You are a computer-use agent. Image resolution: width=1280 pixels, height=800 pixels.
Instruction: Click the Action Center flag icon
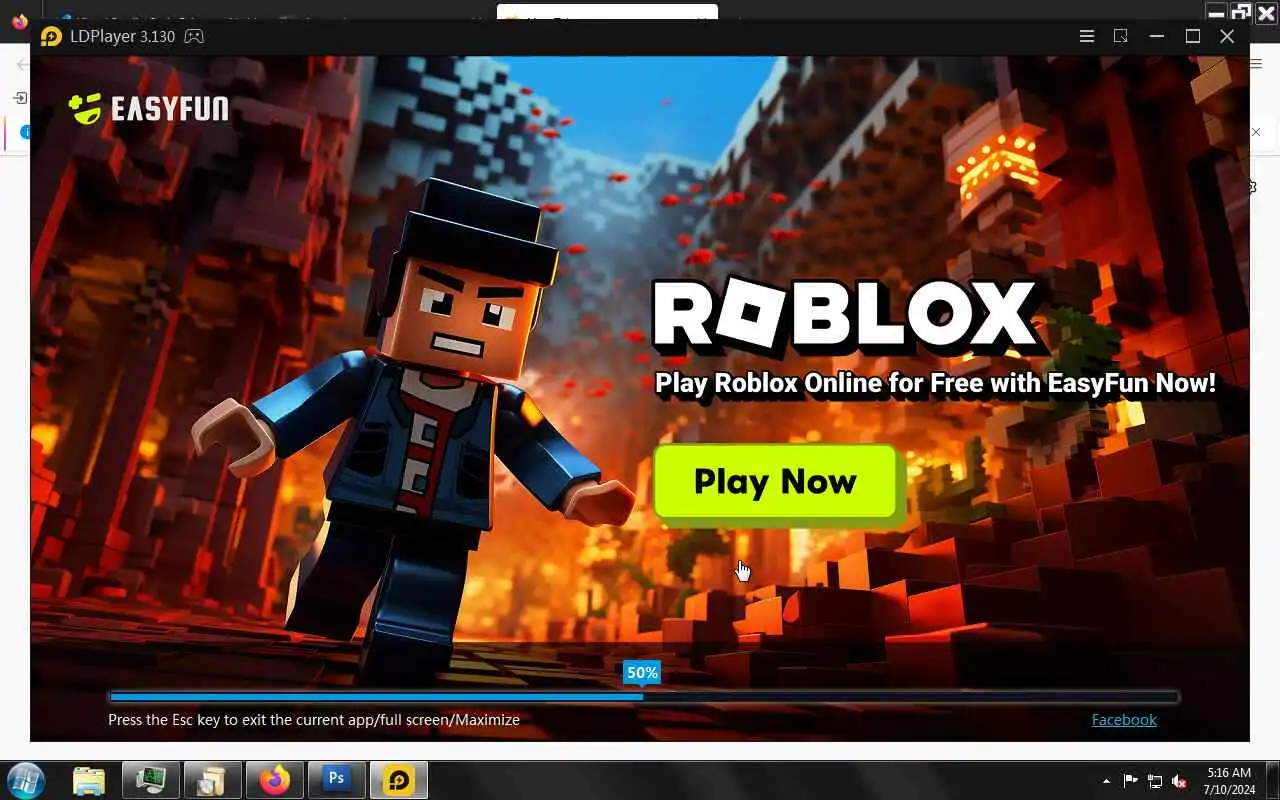click(x=1130, y=781)
